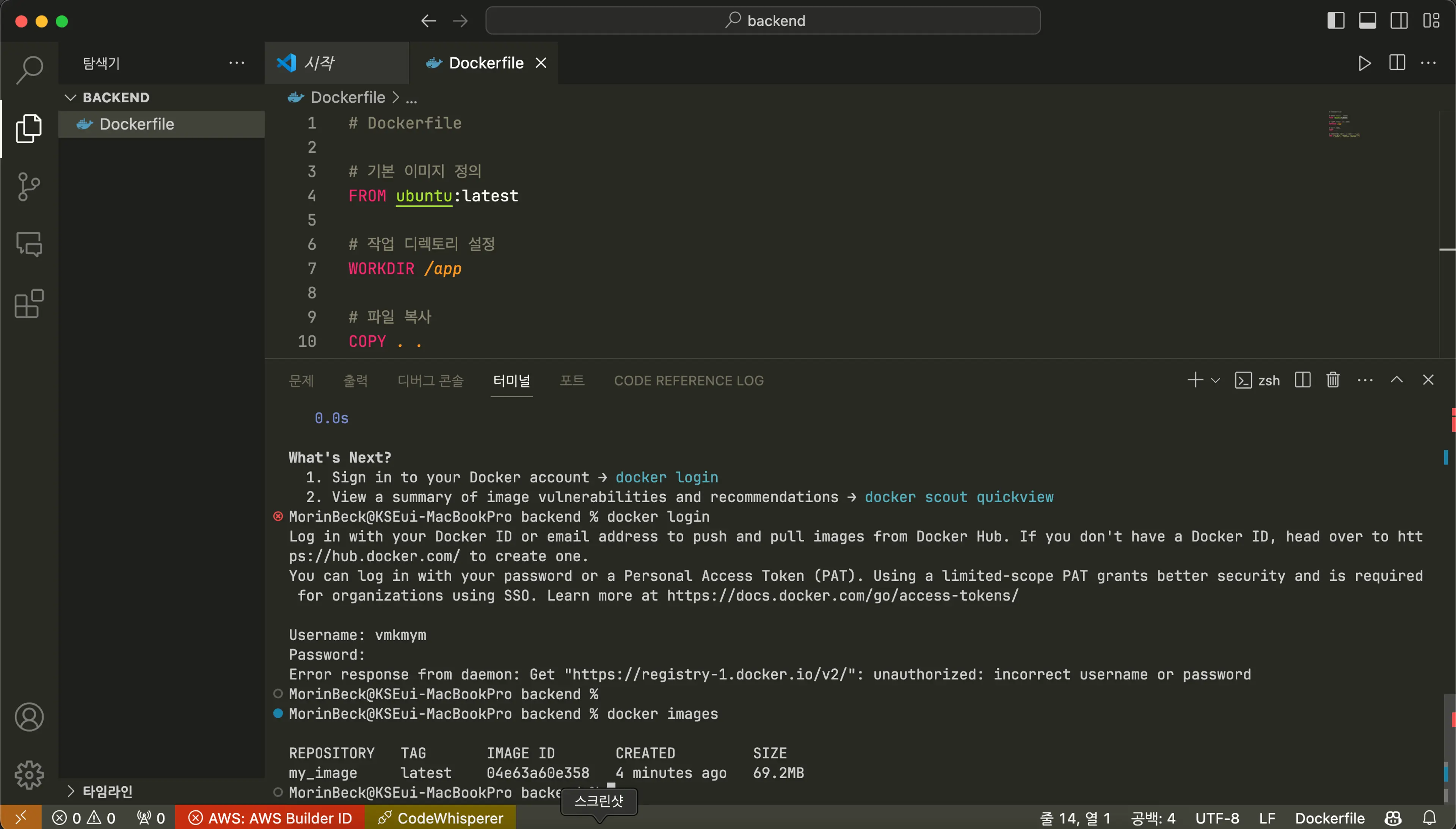Click line and column indicator 줄 14, 열 1
Viewport: 1456px width, 829px height.
(1075, 818)
